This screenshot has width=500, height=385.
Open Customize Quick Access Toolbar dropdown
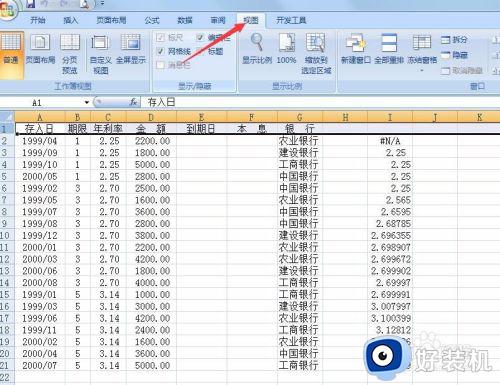(x=102, y=4)
